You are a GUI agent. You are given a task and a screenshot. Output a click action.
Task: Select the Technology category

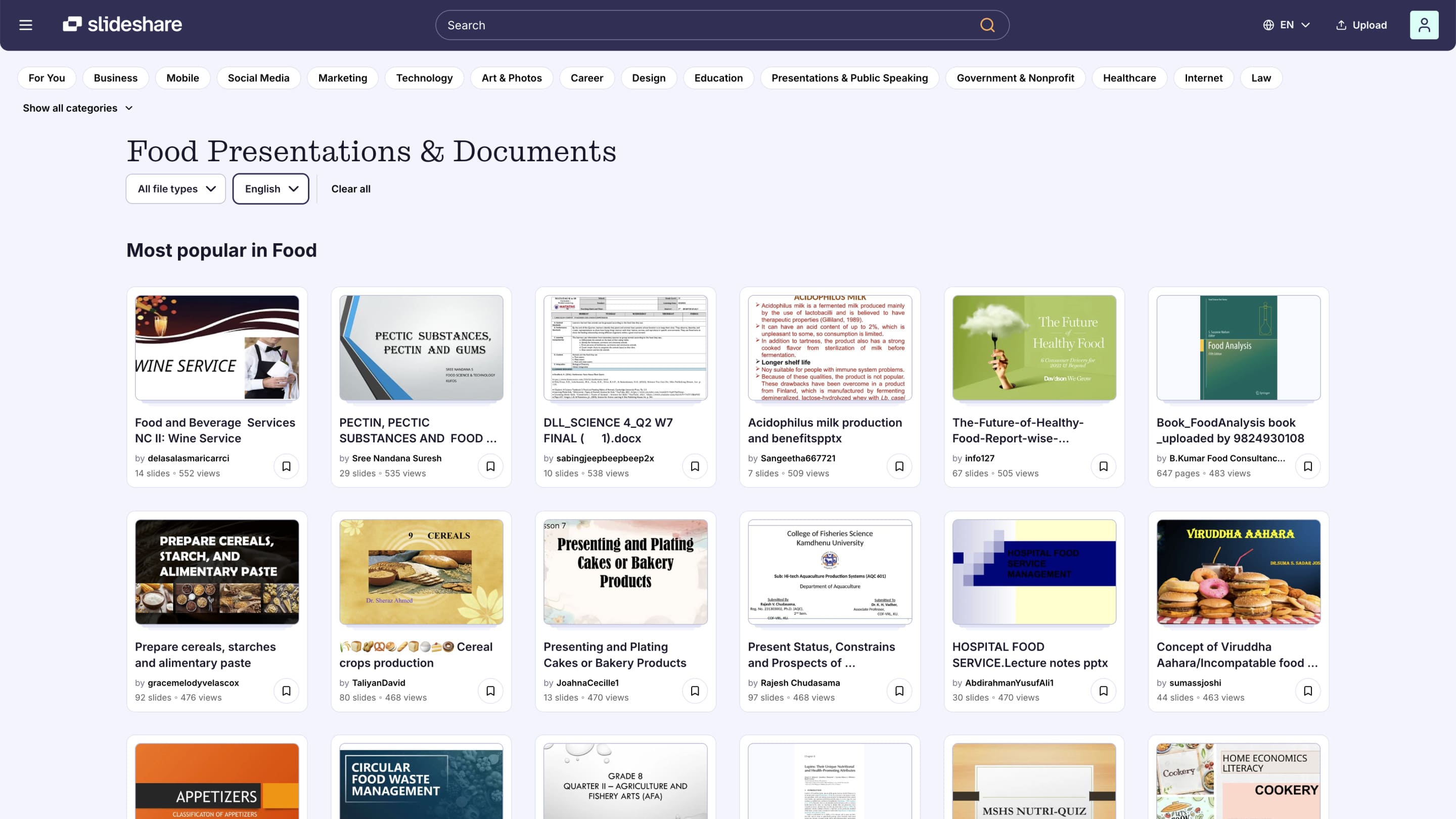point(424,77)
